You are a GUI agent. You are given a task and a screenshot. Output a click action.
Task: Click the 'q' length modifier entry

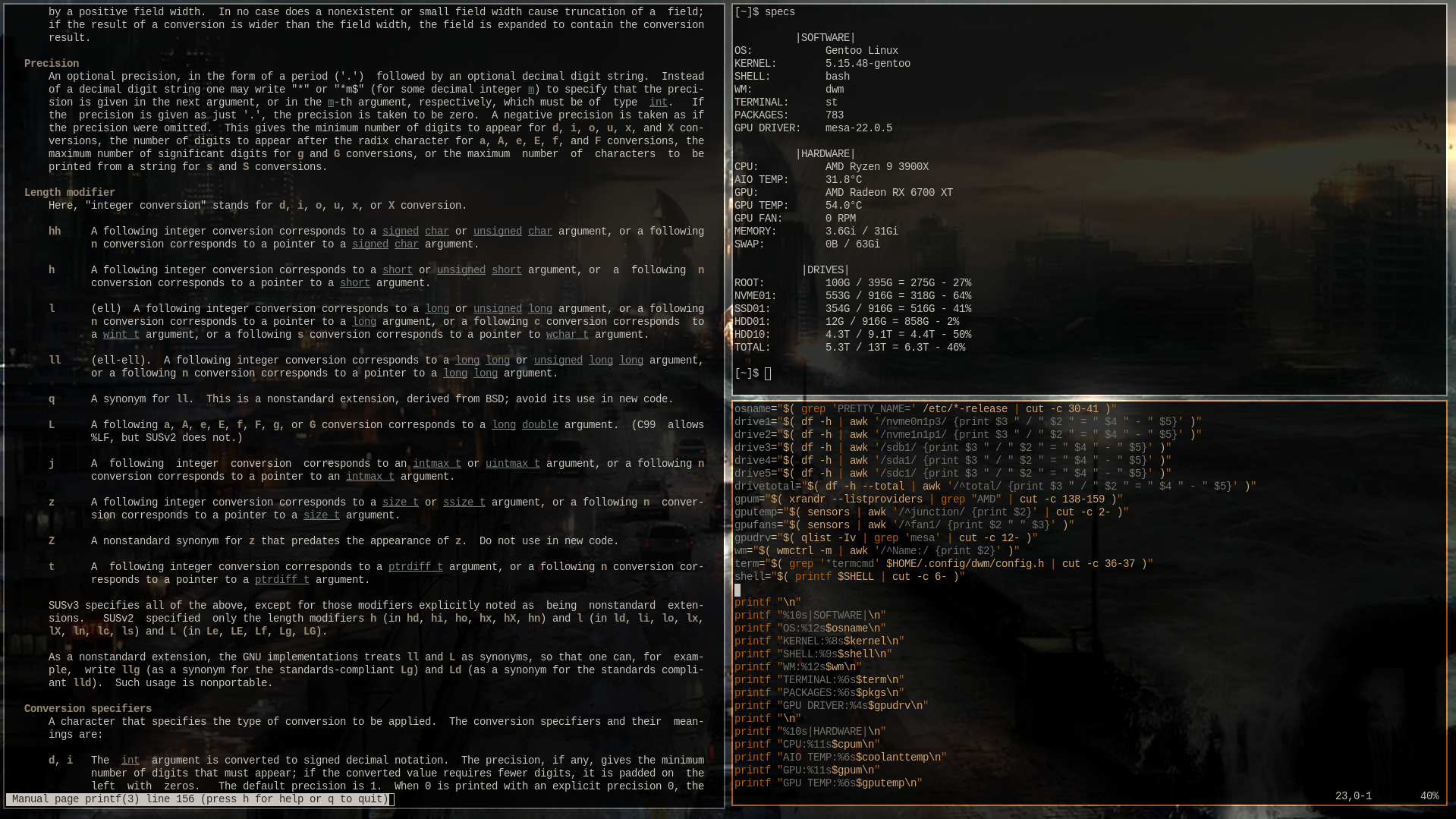point(52,399)
